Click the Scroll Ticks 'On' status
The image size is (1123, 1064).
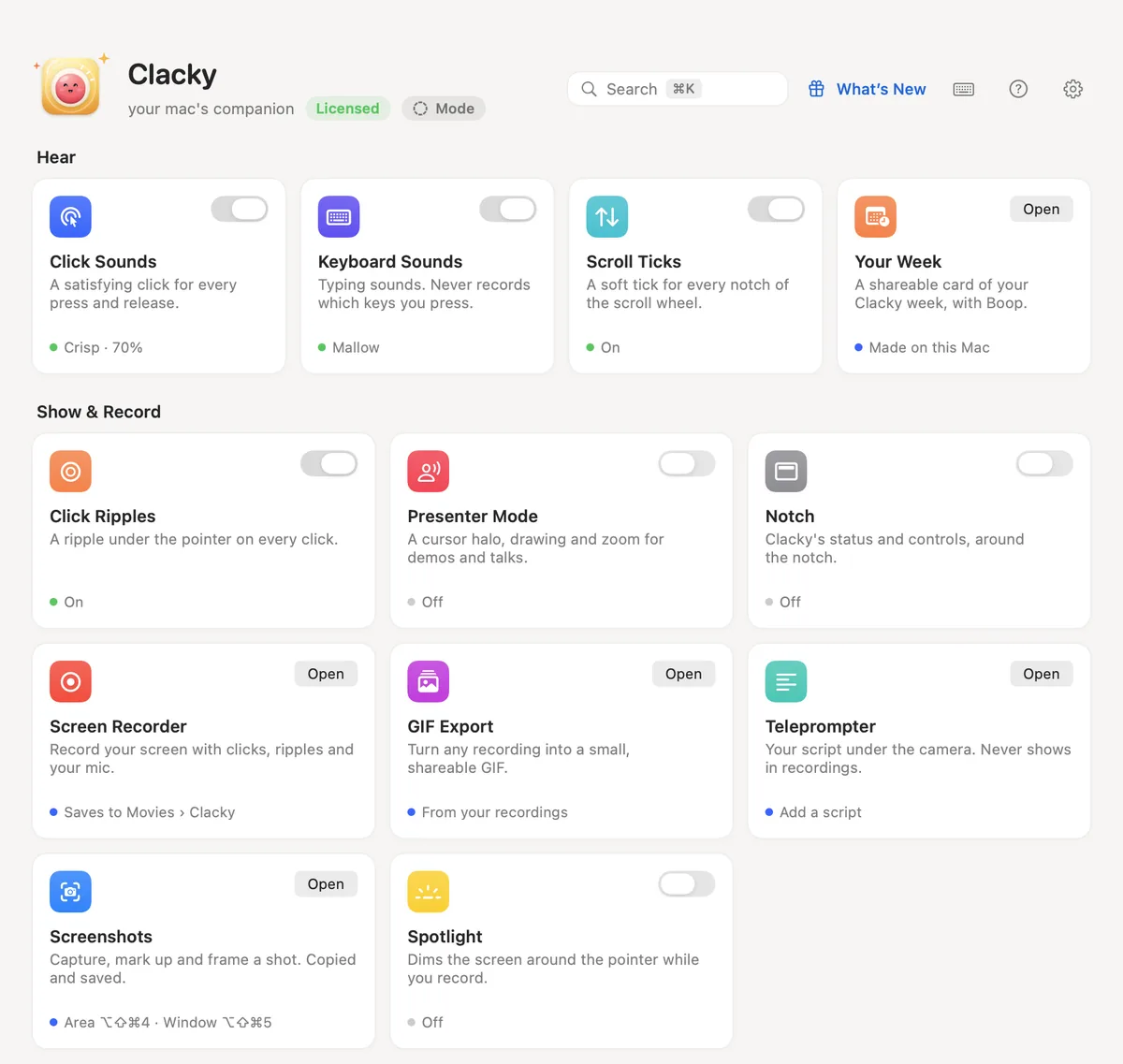click(610, 347)
